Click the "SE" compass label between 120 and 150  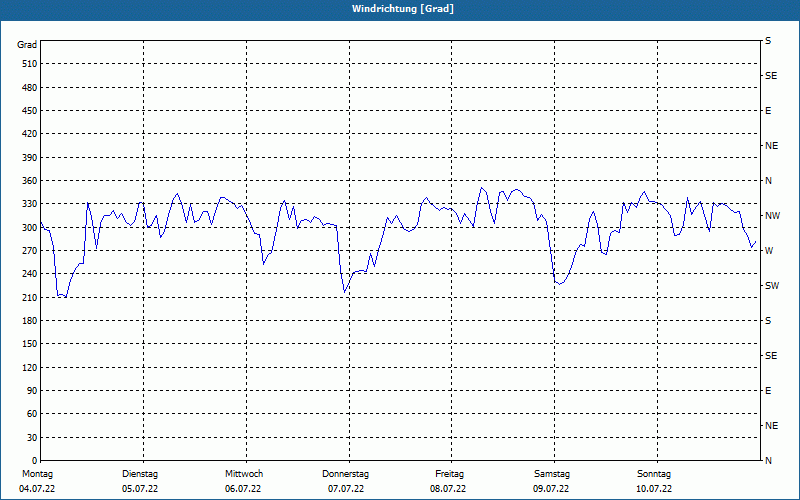click(771, 356)
